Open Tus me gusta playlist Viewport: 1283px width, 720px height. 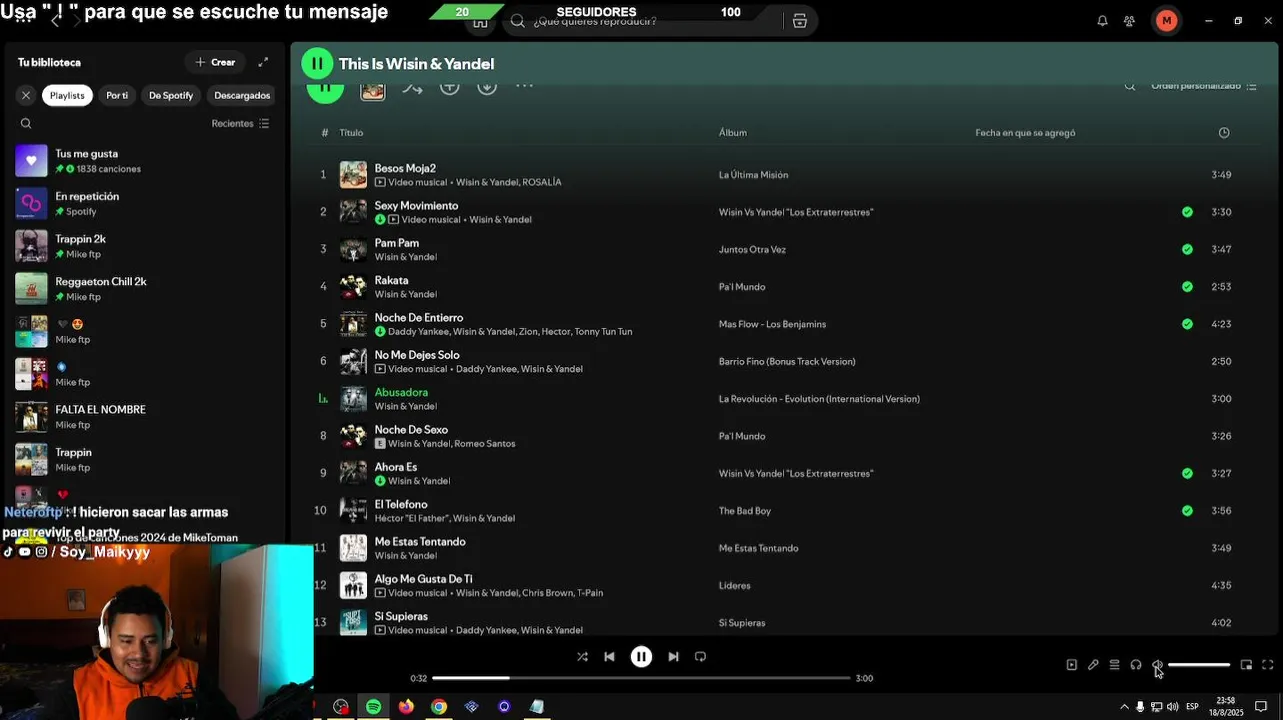coord(145,161)
